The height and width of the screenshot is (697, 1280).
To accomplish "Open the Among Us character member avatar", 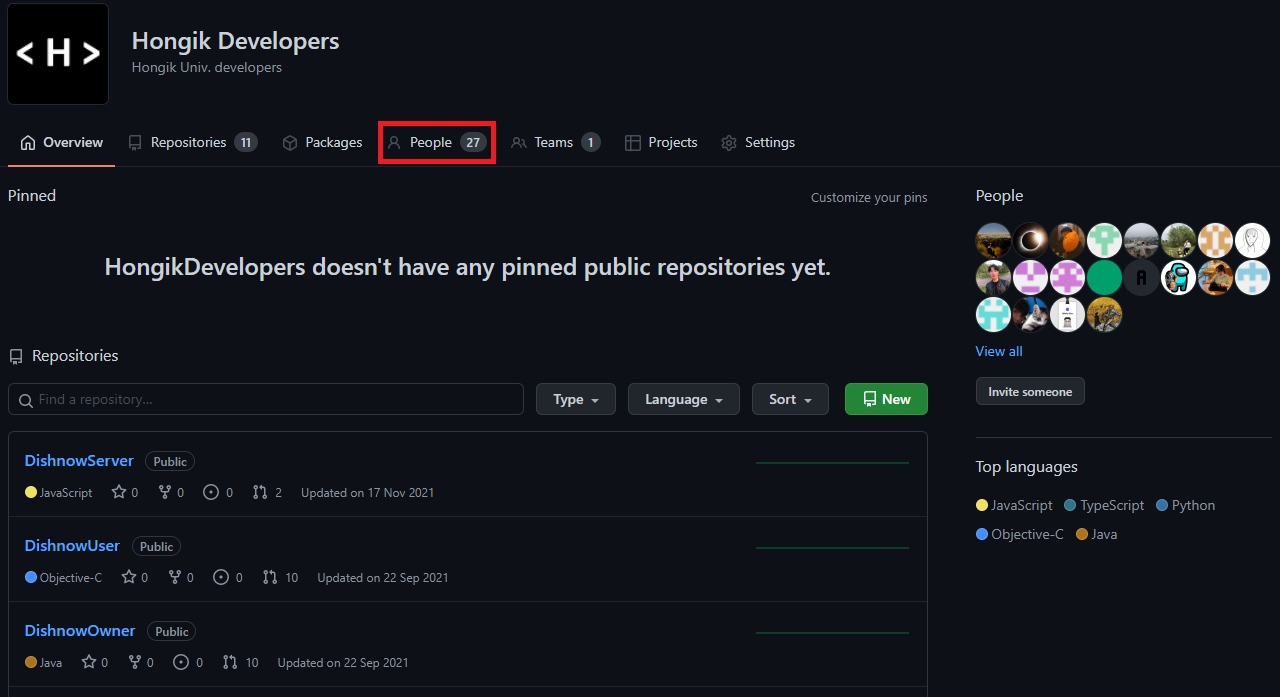I will tap(1178, 277).
